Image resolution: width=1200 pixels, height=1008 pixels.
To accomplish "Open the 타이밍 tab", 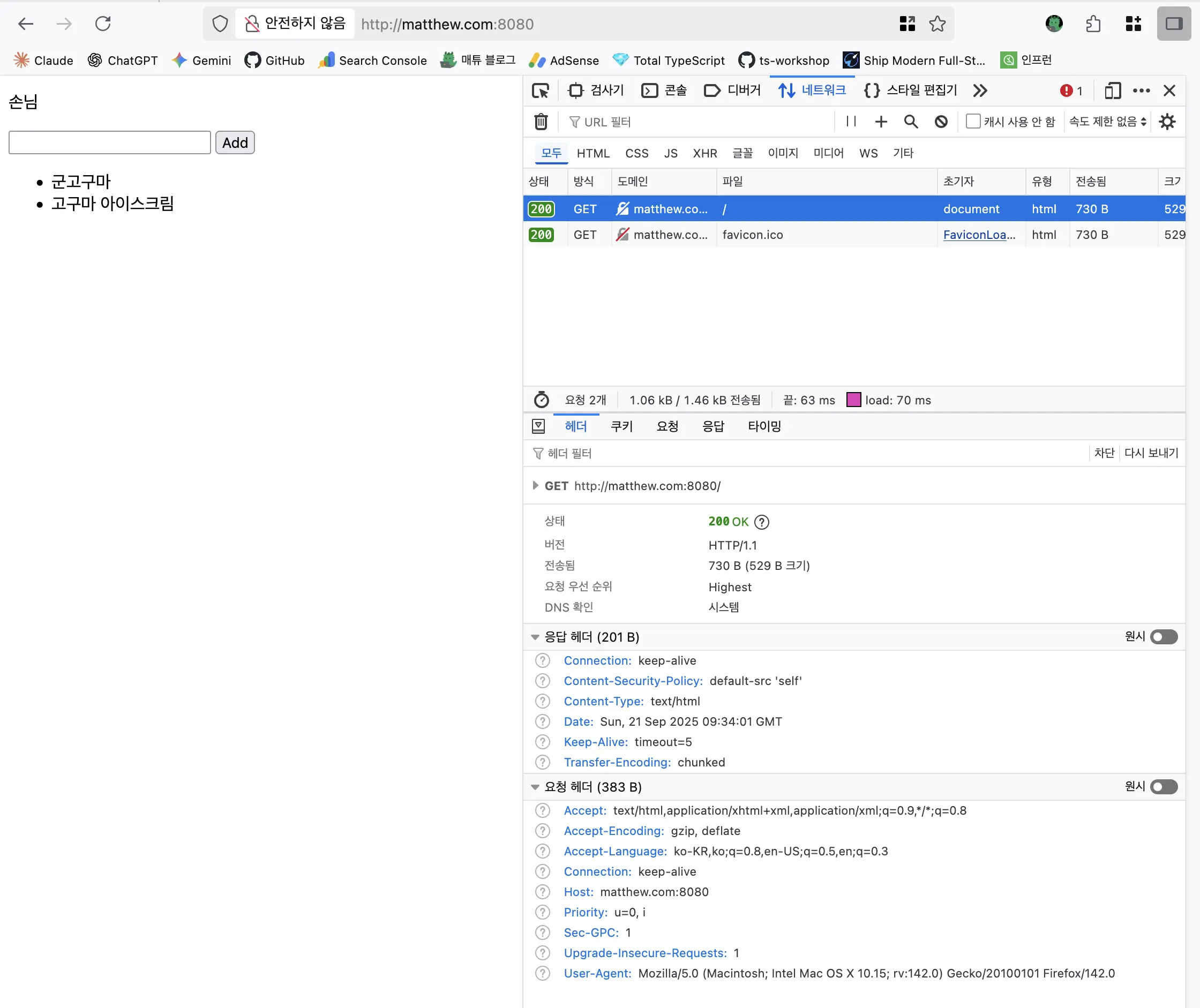I will [764, 426].
